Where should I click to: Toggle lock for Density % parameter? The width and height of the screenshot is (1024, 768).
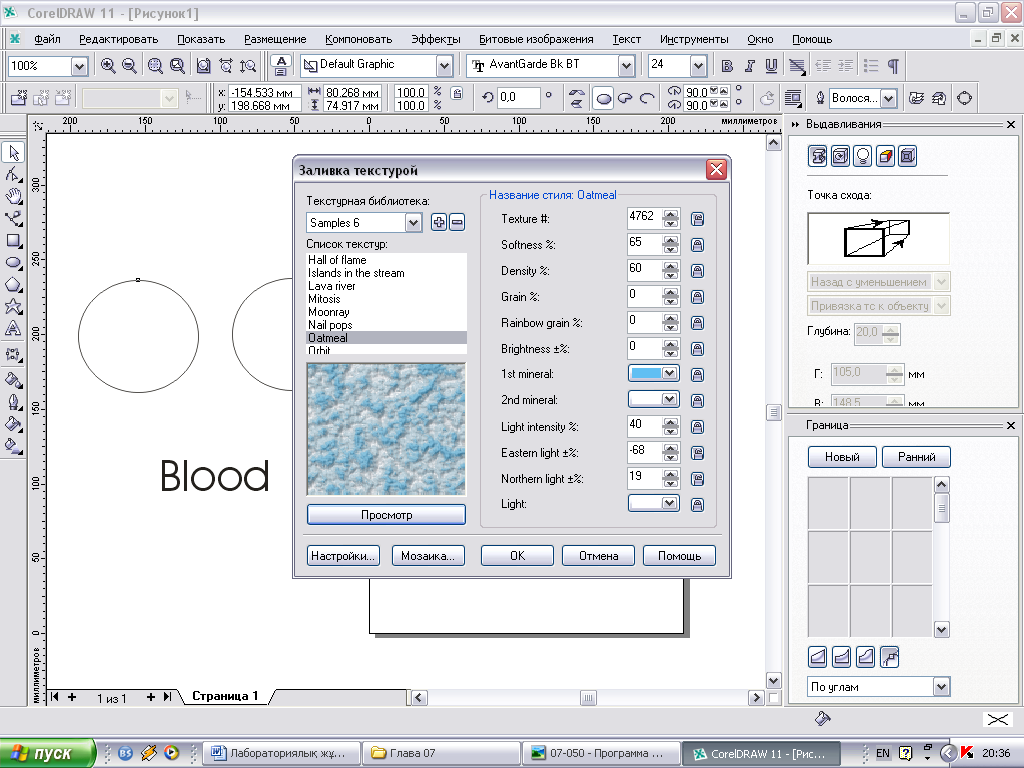pos(697,271)
